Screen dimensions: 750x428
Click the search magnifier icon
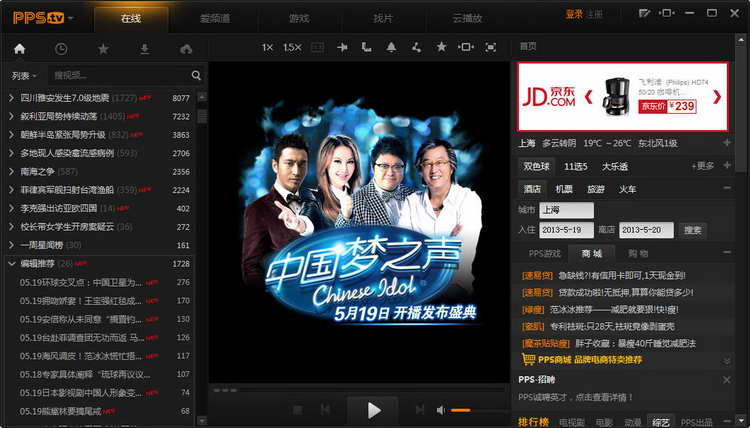pyautogui.click(x=196, y=75)
